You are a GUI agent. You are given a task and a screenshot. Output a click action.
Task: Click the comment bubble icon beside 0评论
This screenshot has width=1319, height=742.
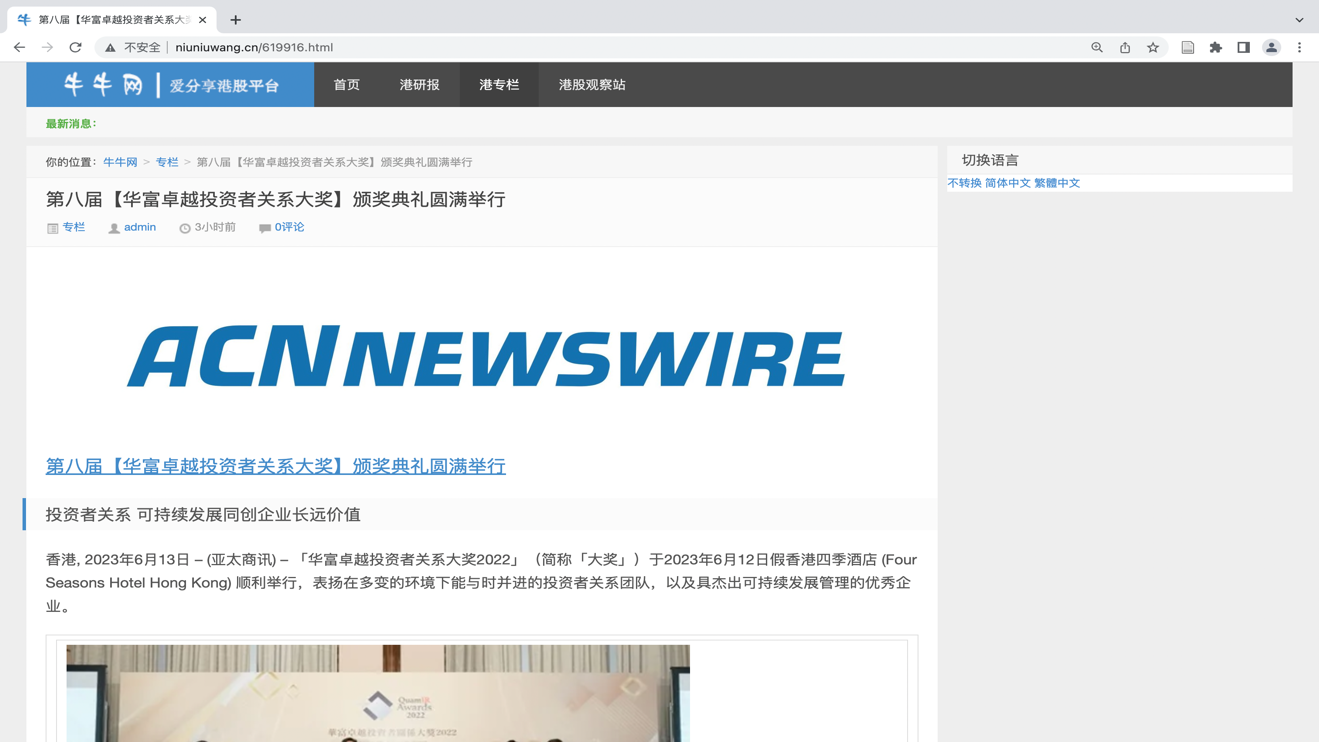pos(265,228)
